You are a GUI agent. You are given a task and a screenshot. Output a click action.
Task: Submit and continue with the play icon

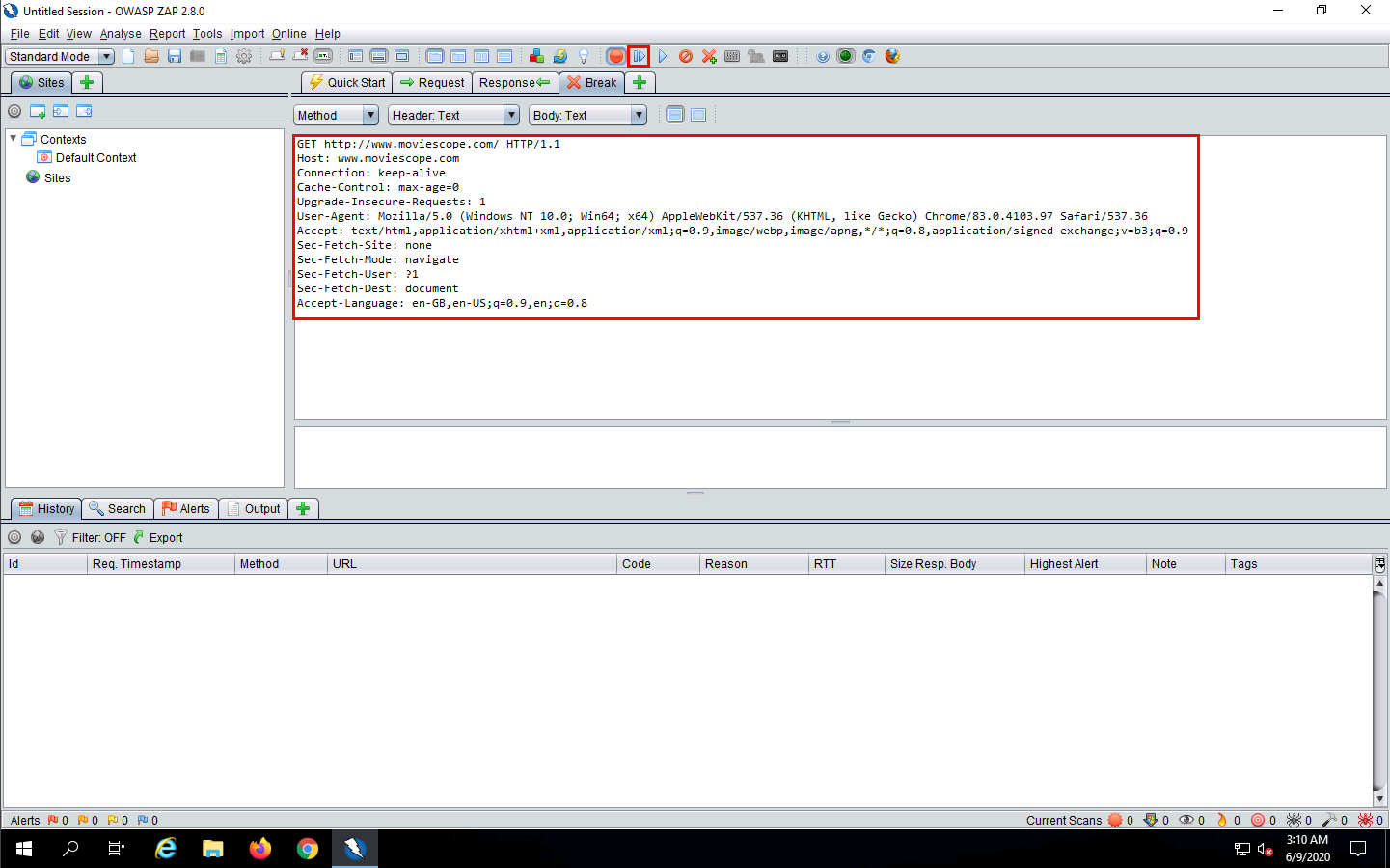tap(663, 56)
